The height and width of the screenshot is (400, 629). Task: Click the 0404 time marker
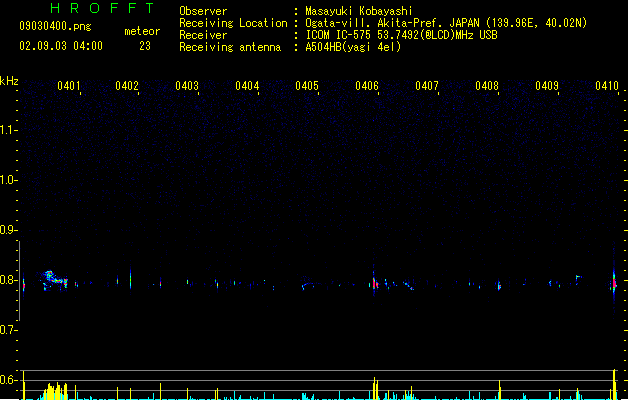[x=247, y=86]
